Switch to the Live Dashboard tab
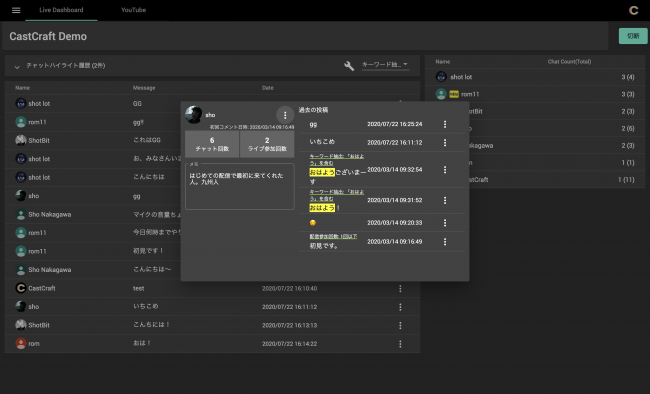 61,10
